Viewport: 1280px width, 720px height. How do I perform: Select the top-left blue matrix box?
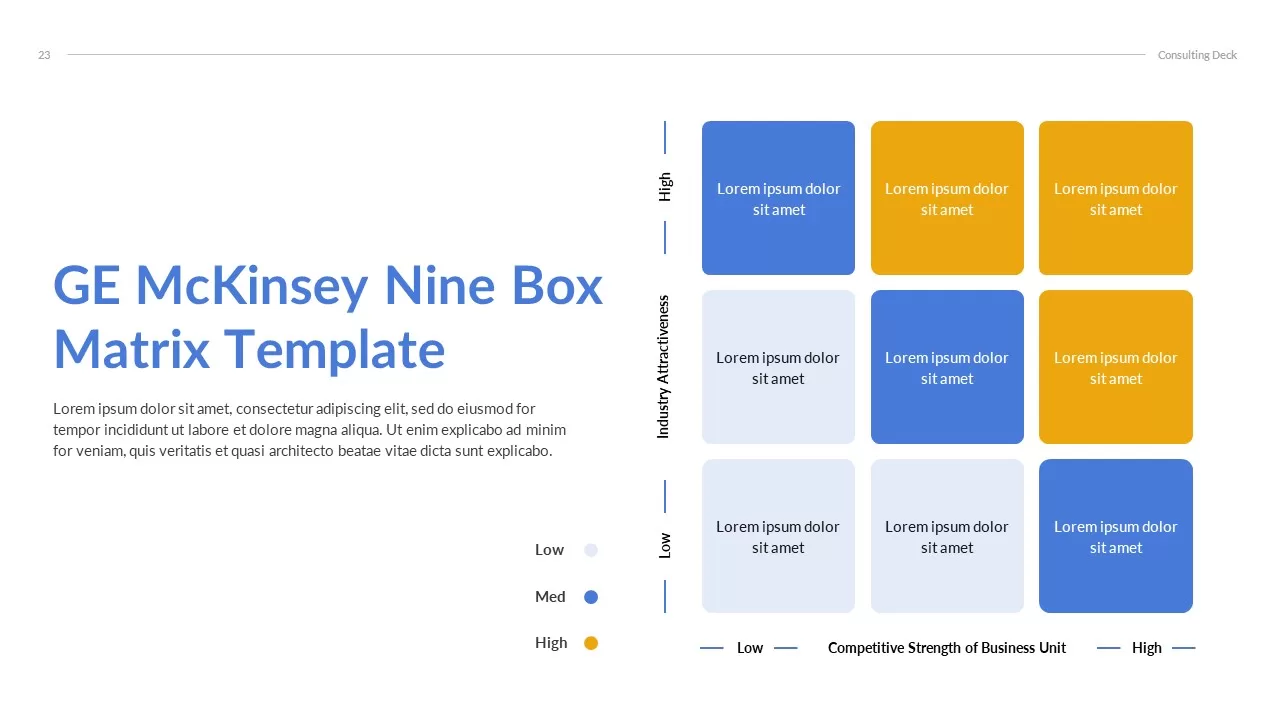[x=778, y=198]
